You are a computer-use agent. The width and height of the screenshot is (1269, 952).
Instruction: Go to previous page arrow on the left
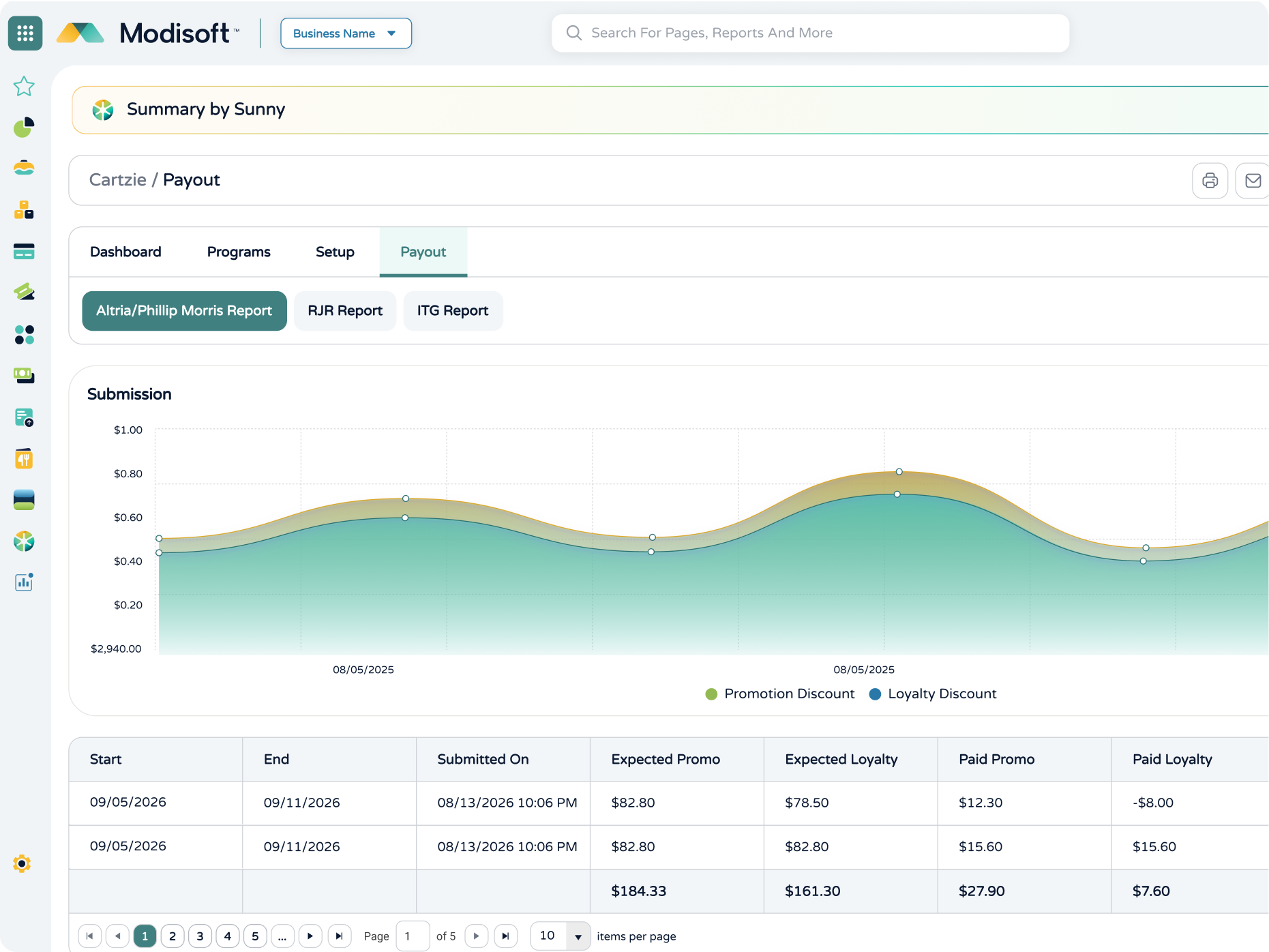(117, 936)
